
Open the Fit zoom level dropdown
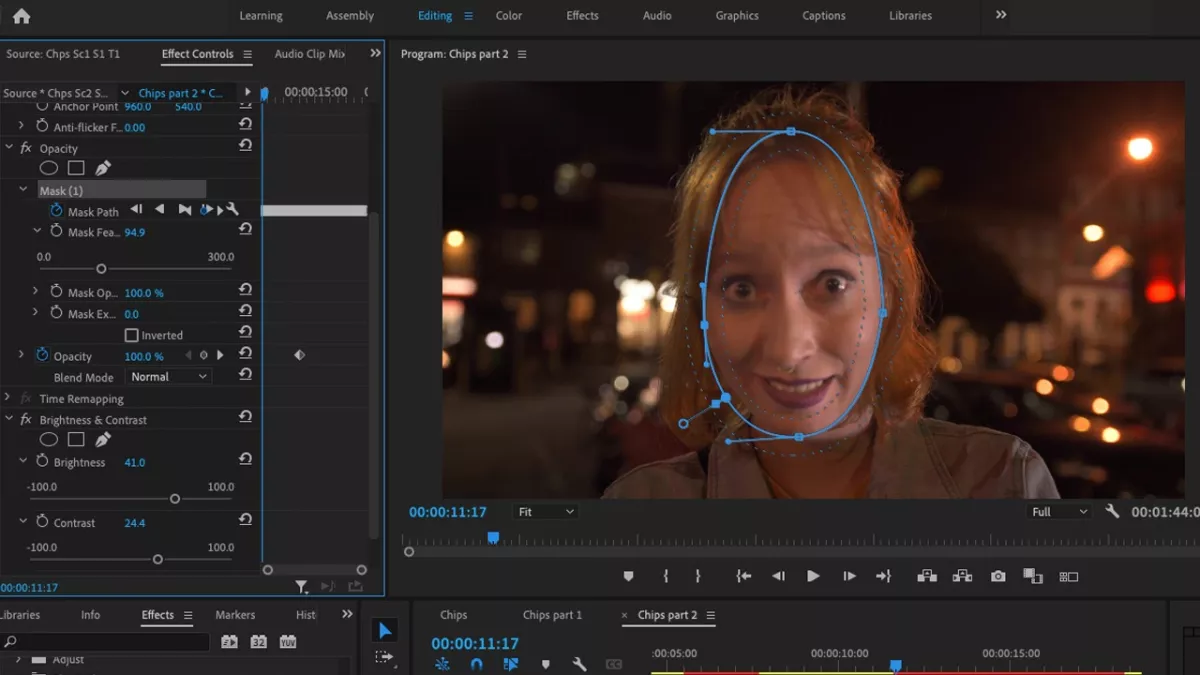tap(544, 511)
